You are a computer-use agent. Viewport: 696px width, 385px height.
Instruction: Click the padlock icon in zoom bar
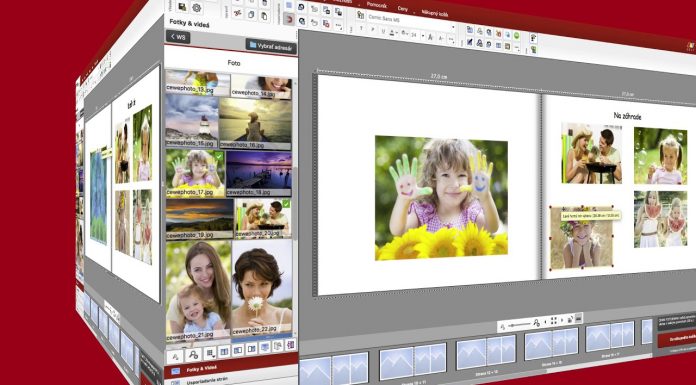[570, 319]
